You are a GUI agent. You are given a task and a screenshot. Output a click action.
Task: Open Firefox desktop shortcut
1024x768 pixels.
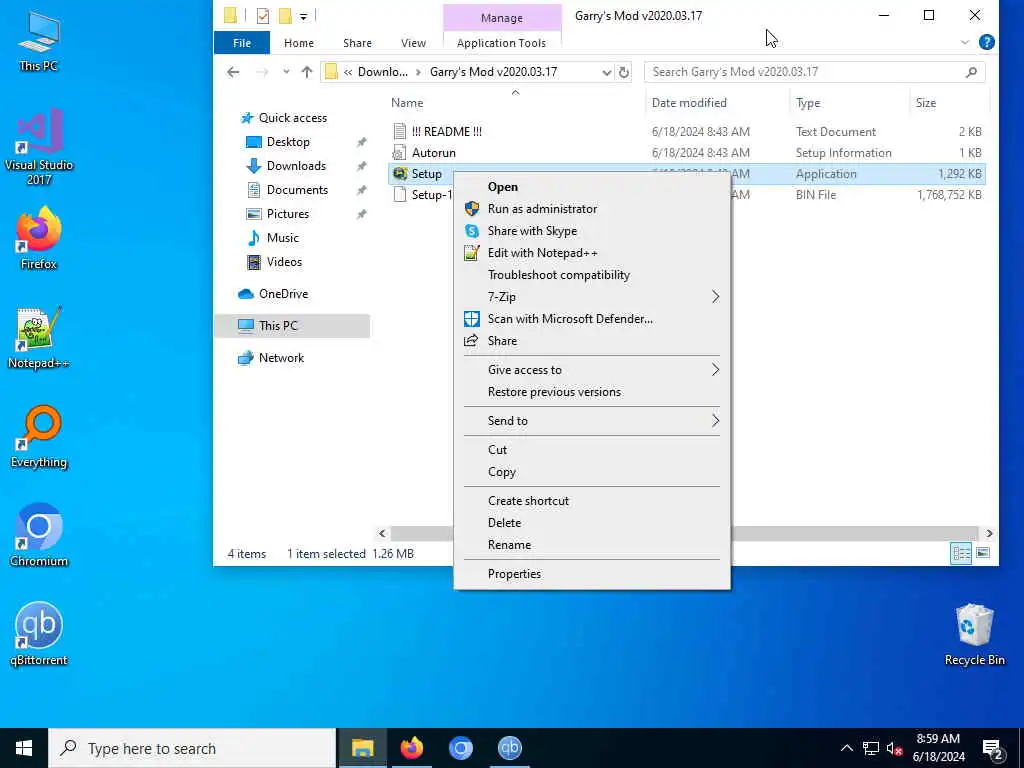(39, 238)
